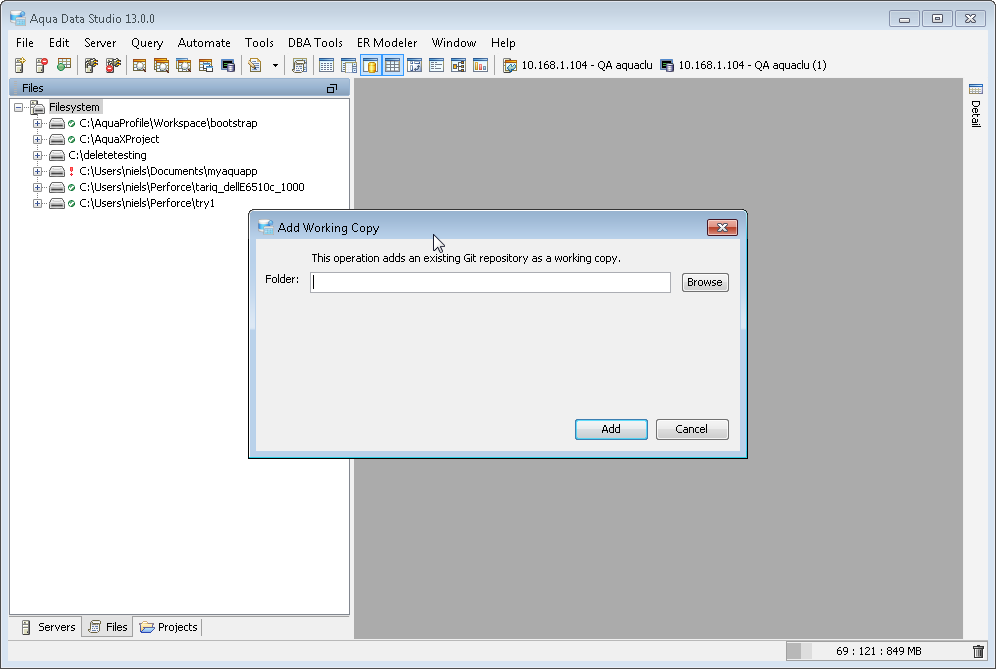This screenshot has height=669, width=996.
Task: Open the Help menu
Action: coord(503,43)
